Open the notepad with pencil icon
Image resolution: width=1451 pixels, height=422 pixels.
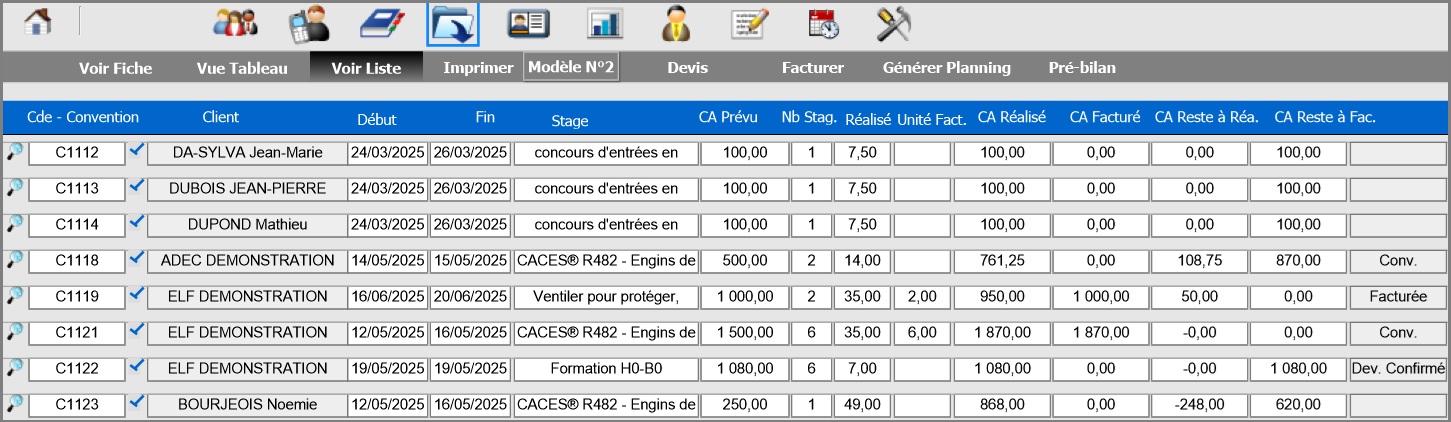coord(749,24)
